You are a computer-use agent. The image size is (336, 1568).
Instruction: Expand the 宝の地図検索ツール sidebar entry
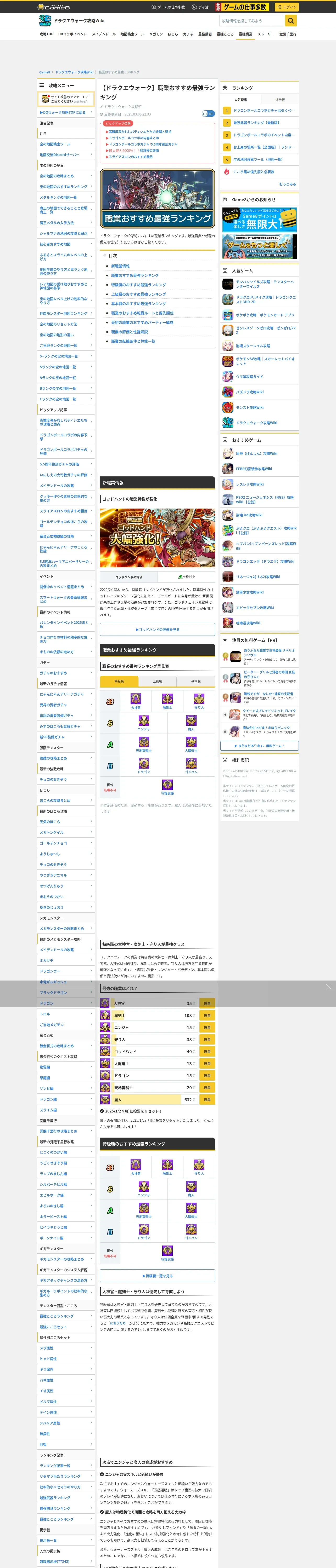click(66, 144)
